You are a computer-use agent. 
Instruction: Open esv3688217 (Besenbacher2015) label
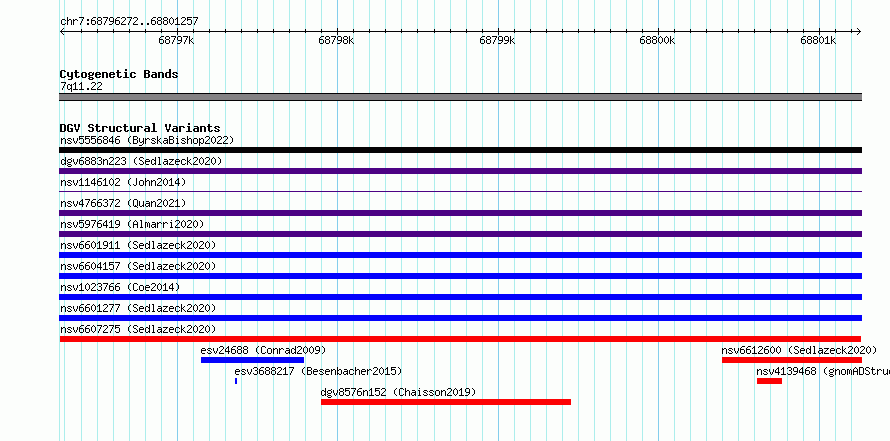coord(318,371)
